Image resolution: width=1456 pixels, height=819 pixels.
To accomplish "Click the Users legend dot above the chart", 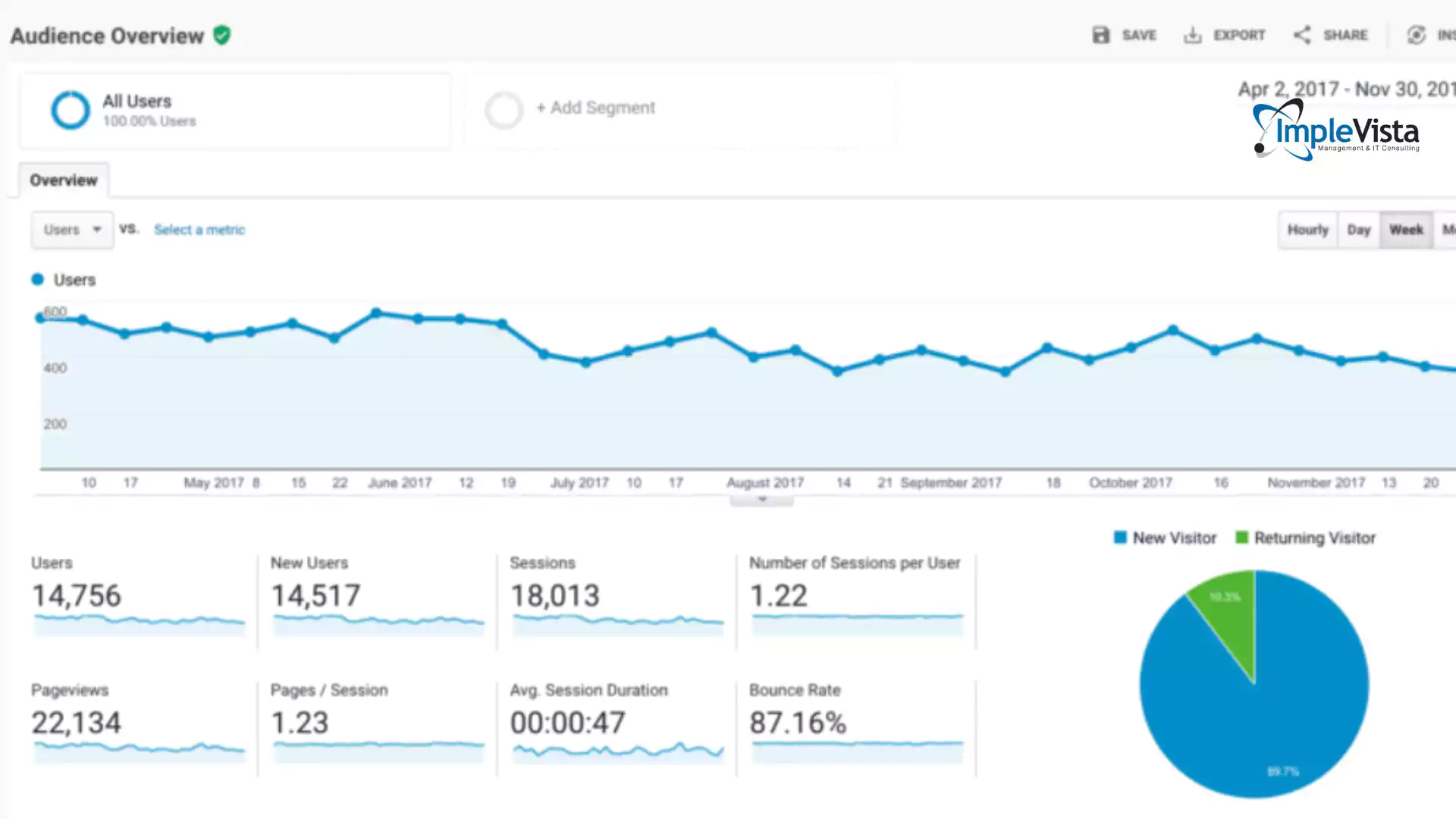I will pos(37,280).
